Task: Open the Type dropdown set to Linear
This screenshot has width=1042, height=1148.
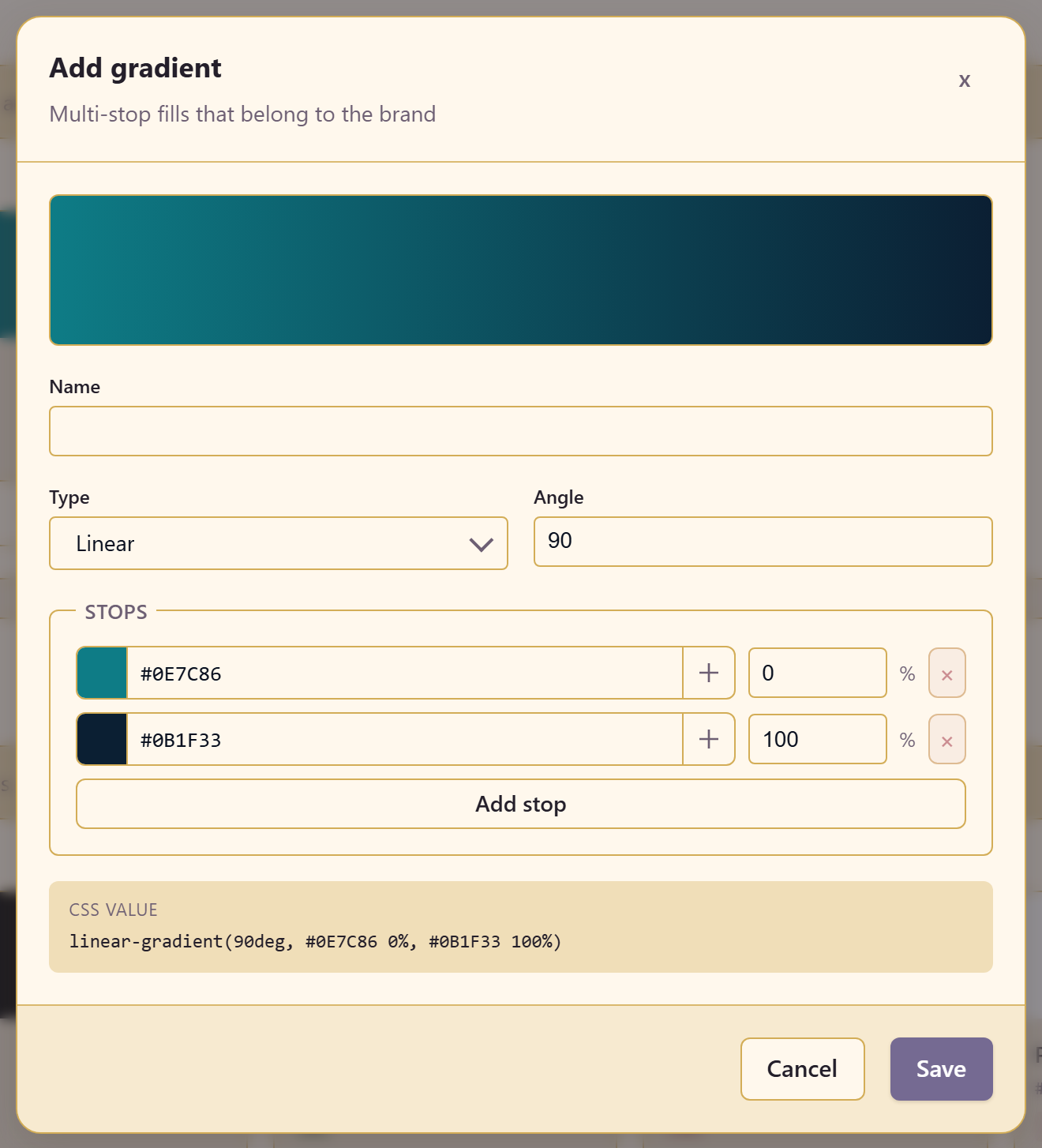Action: [279, 543]
